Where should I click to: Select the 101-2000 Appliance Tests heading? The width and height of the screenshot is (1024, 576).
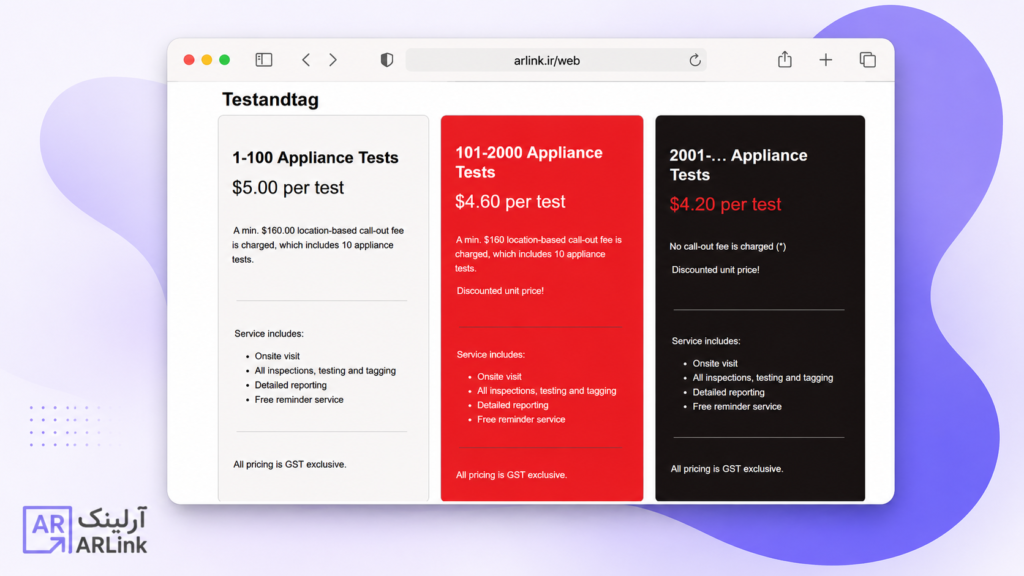(529, 162)
